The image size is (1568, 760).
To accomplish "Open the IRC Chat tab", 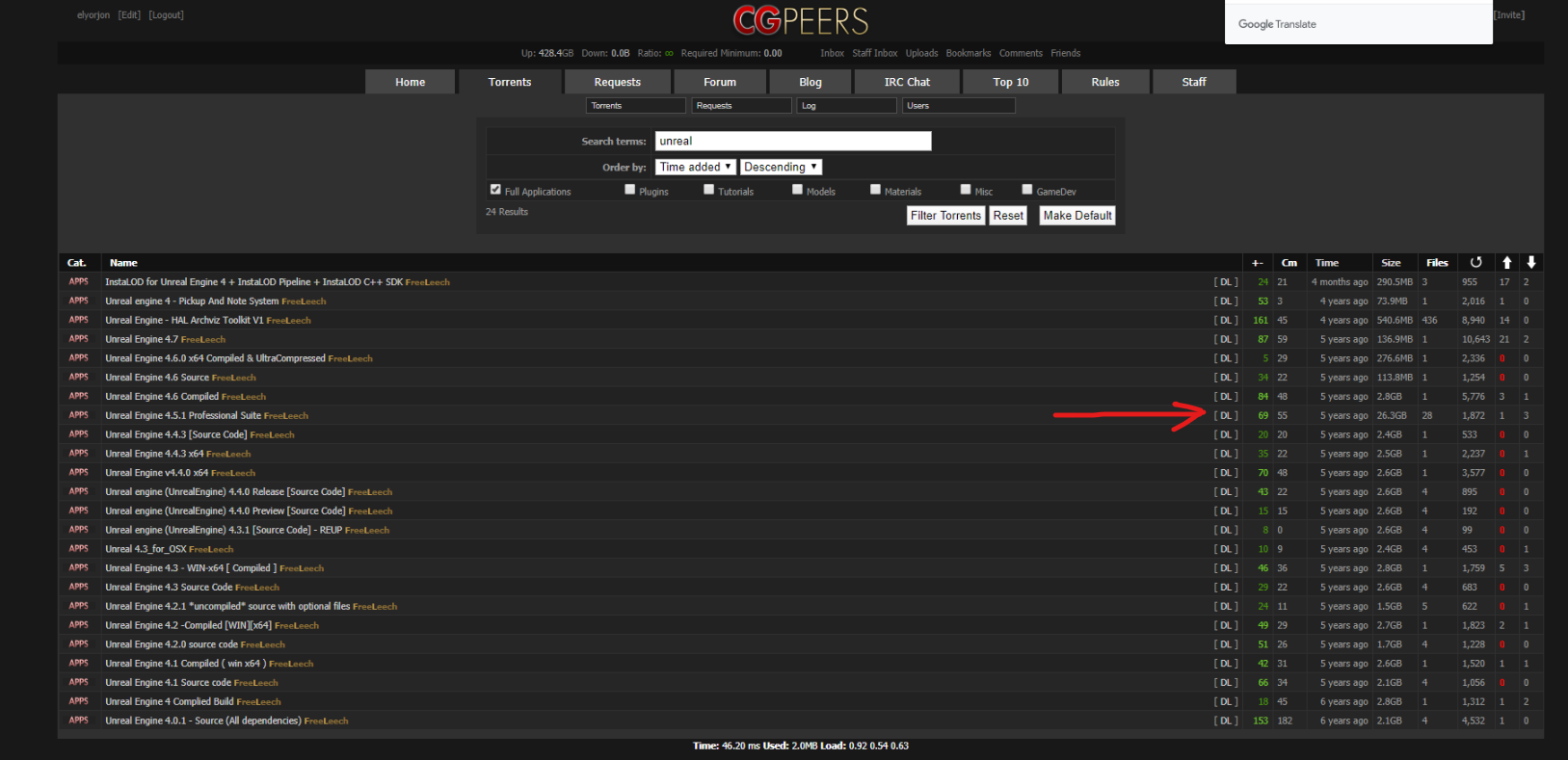I will pos(907,82).
